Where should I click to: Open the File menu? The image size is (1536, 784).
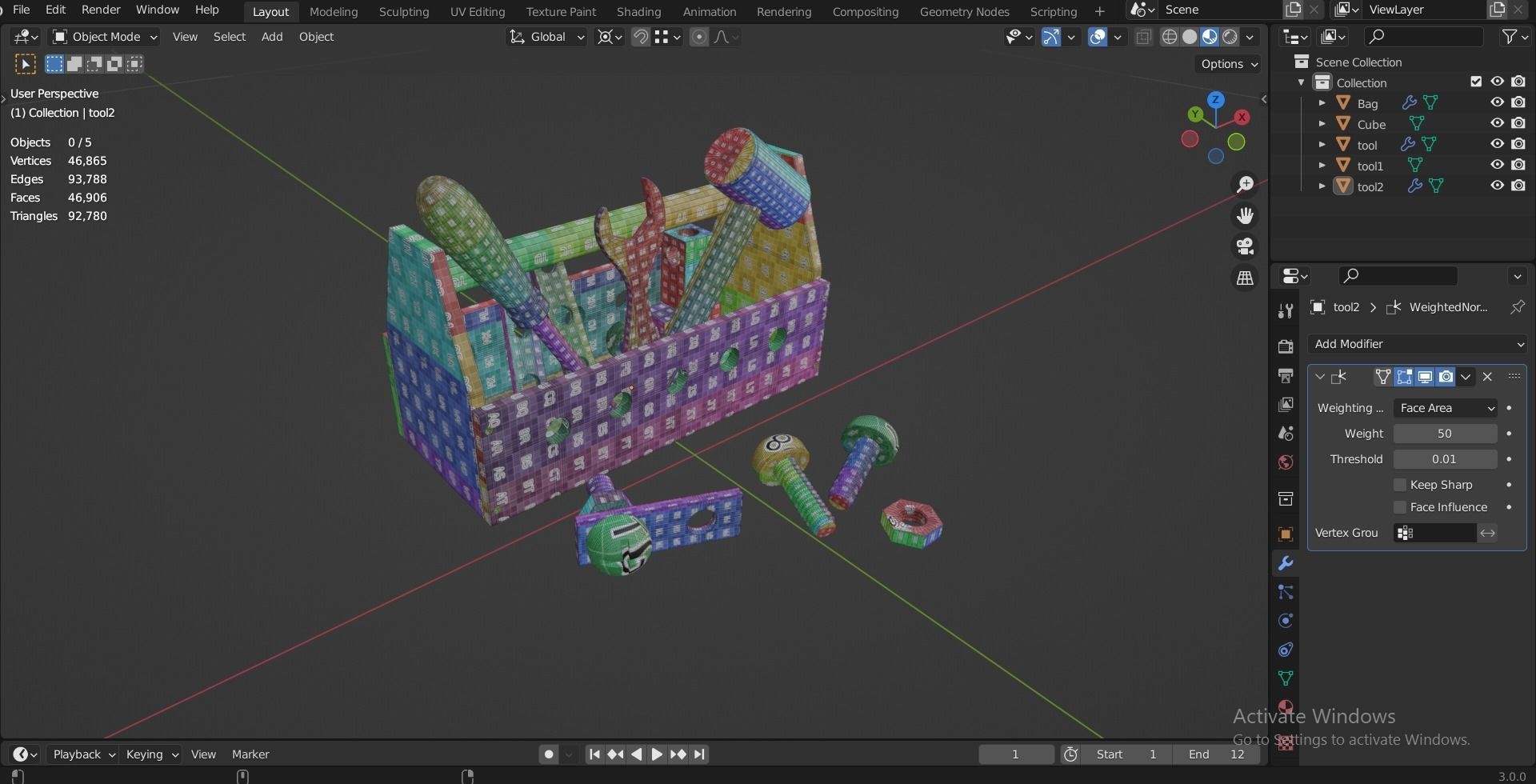(x=22, y=10)
